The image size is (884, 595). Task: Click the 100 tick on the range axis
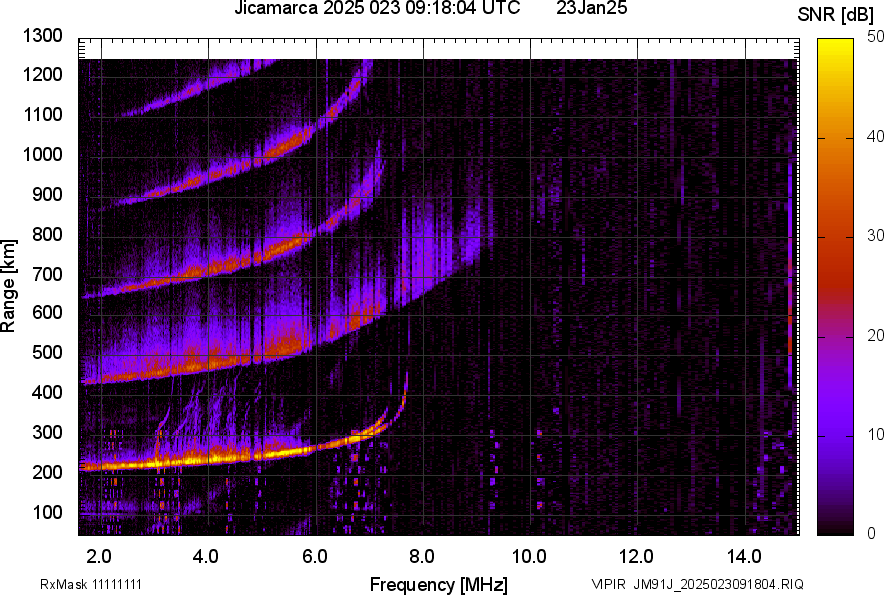pyautogui.click(x=46, y=512)
